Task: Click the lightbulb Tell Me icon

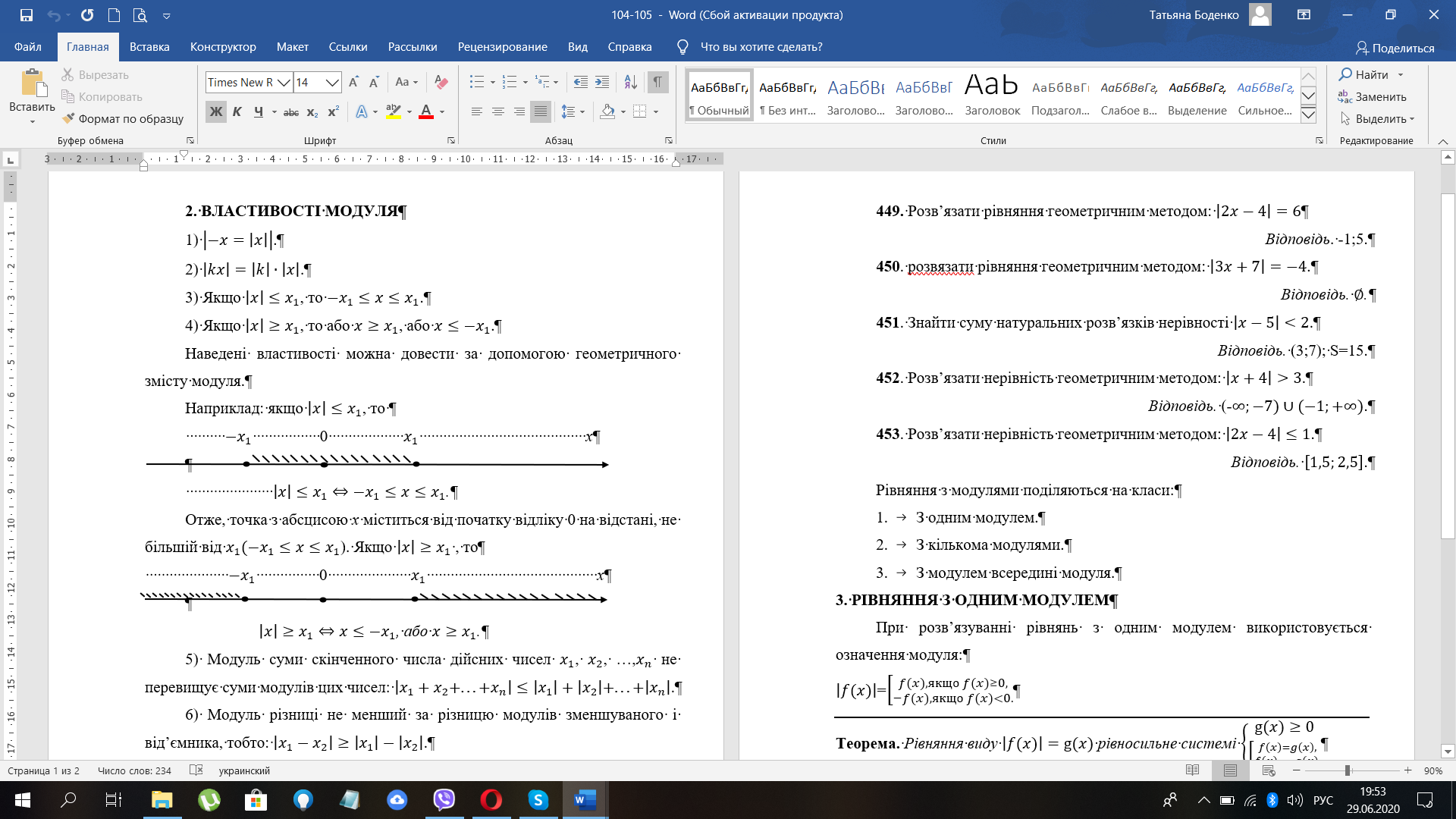Action: coord(682,47)
